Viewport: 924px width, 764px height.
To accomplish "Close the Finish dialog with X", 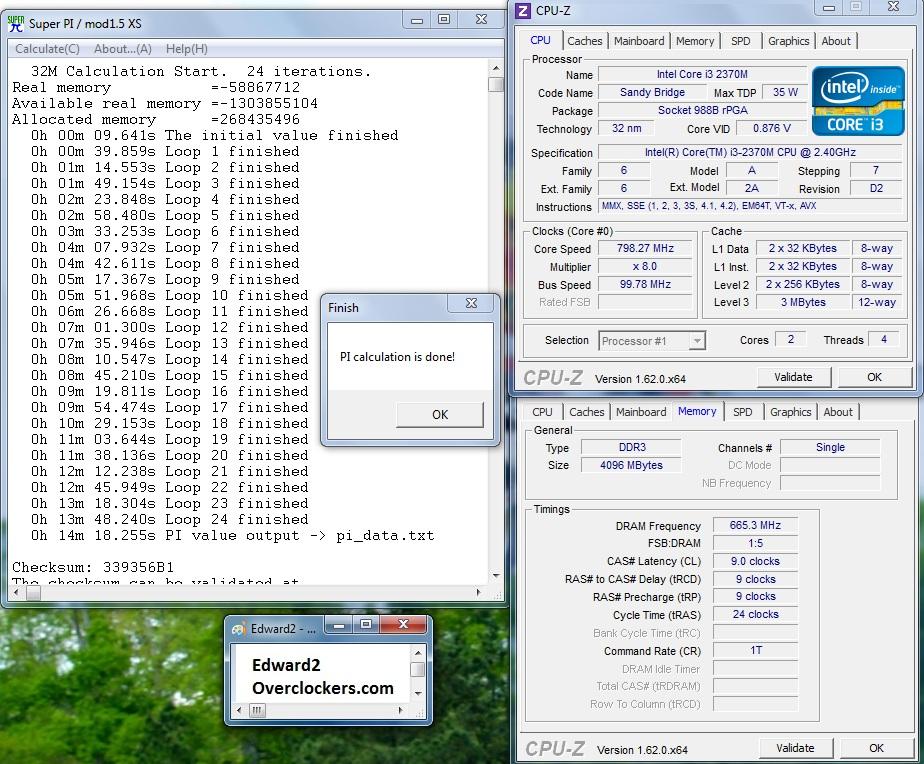I will click(471, 303).
